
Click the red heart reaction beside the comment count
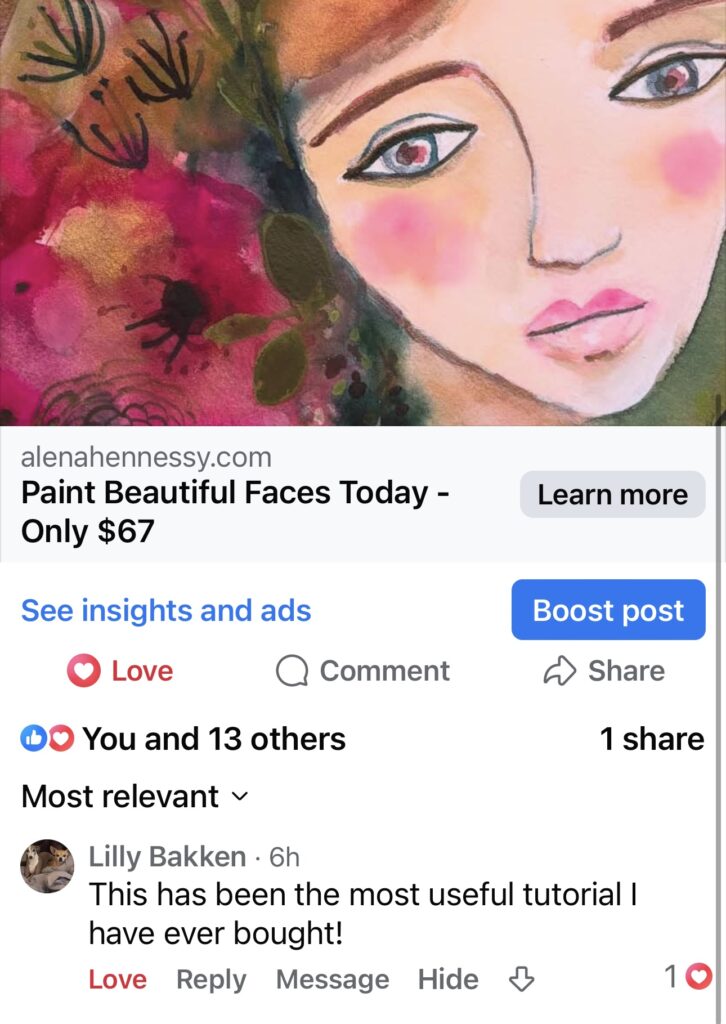[700, 976]
